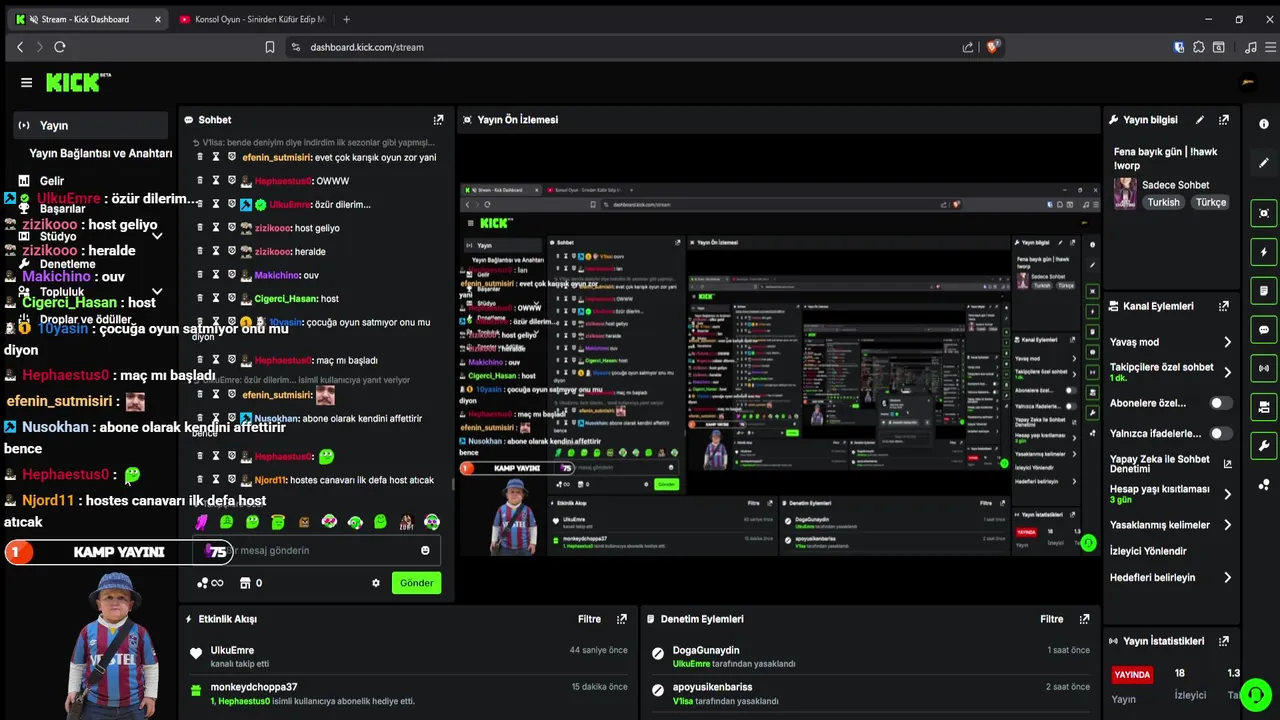1280x720 pixels.
Task: Timeout Makichino via hourglass icon
Action: pos(215,275)
